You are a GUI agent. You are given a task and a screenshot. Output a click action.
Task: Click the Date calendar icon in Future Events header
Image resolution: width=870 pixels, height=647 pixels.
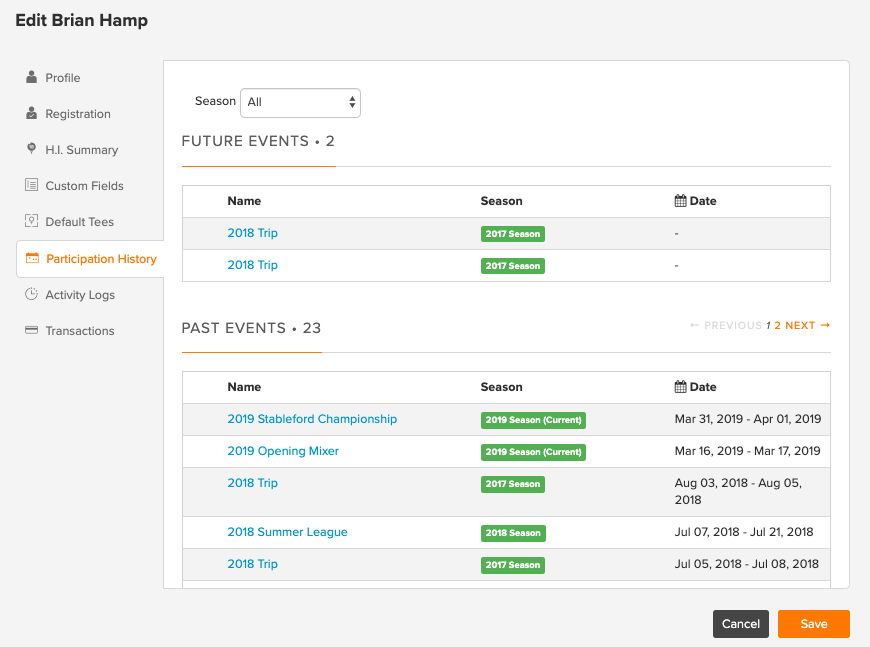(680, 201)
